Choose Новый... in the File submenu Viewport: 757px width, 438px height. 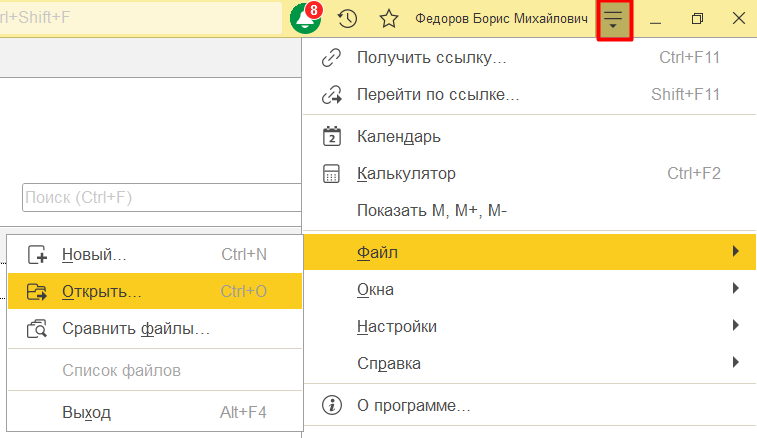[155, 254]
